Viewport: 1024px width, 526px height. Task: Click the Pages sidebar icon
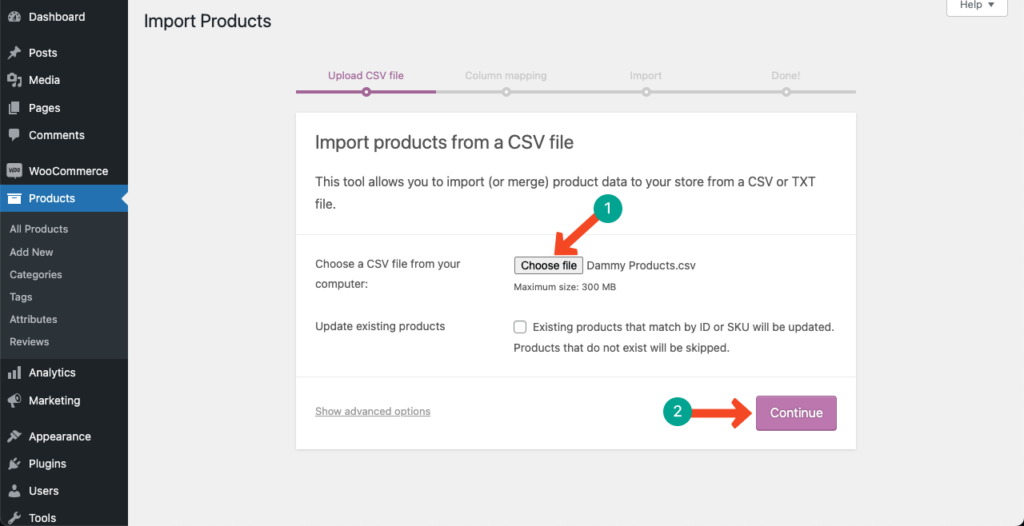point(14,108)
